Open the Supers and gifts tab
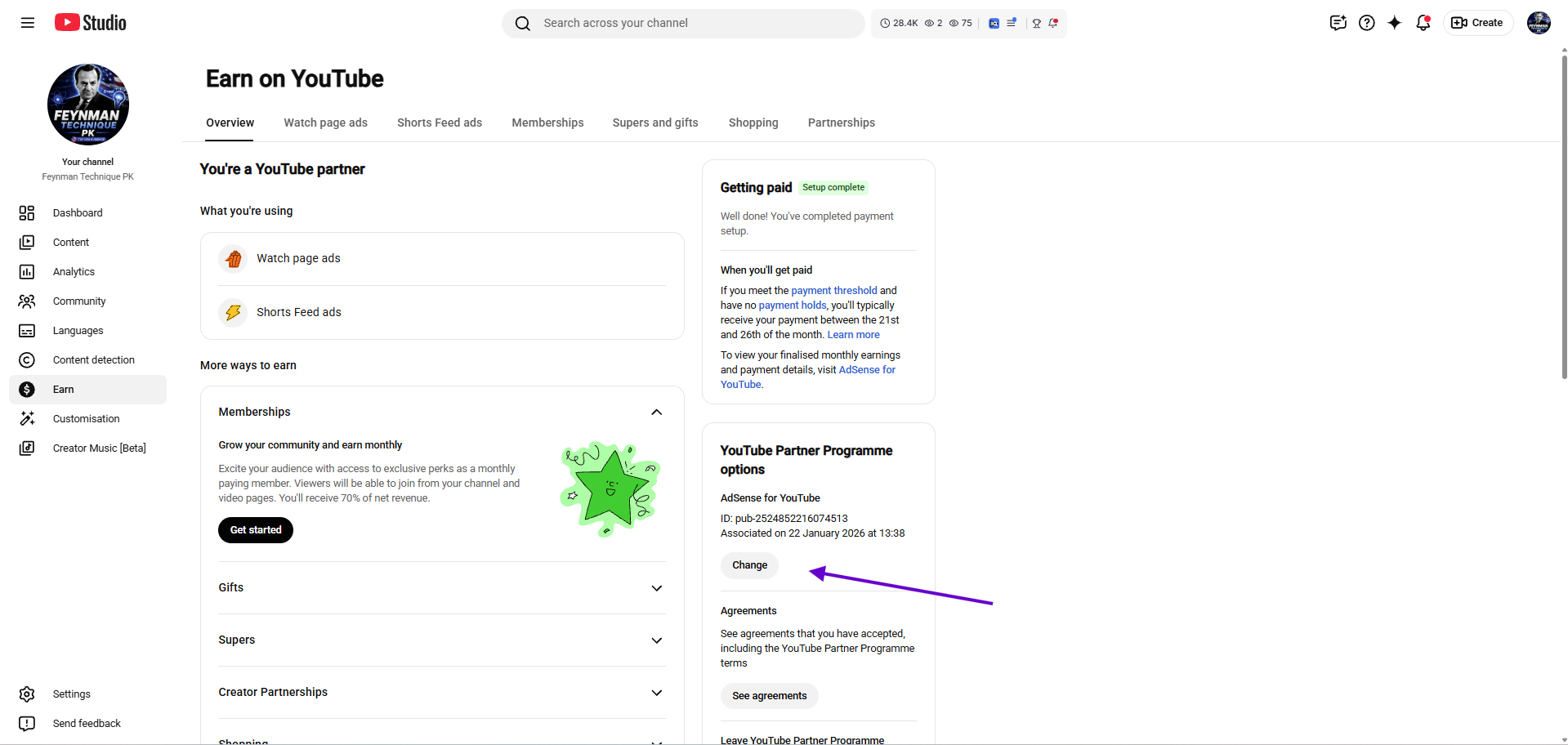The image size is (1568, 745). tap(655, 123)
